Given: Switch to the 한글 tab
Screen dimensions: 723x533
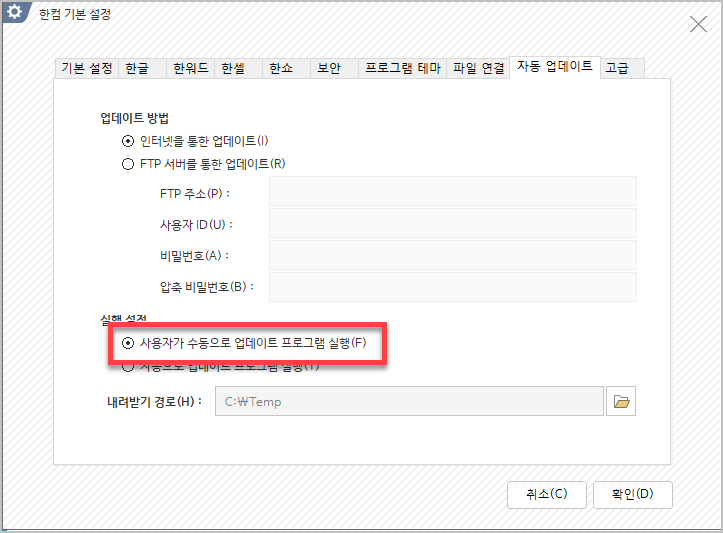Looking at the screenshot, I should tap(142, 69).
